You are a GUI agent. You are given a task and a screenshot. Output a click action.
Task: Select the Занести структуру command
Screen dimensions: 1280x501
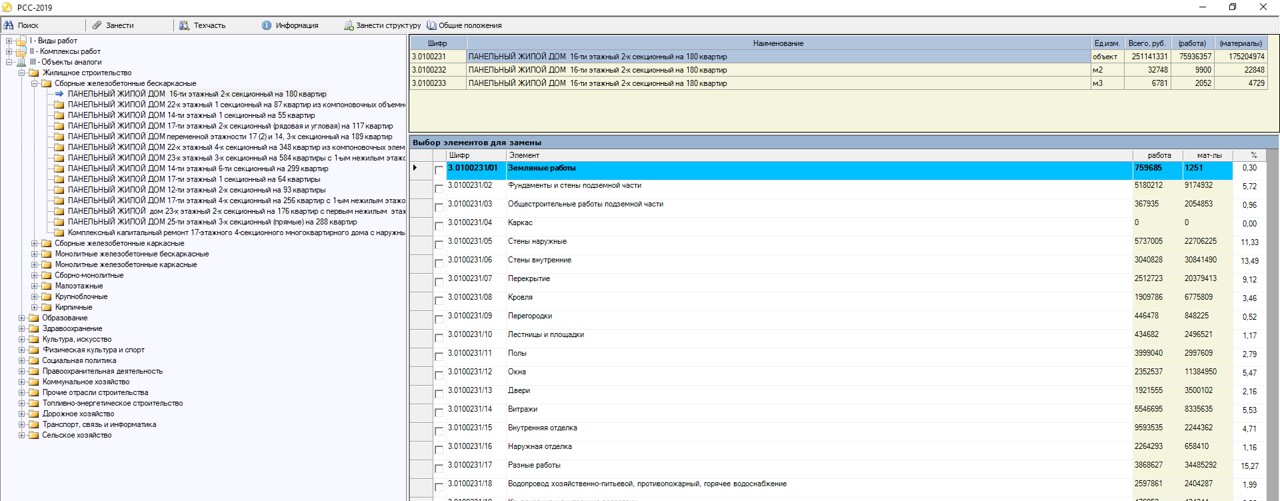point(382,25)
